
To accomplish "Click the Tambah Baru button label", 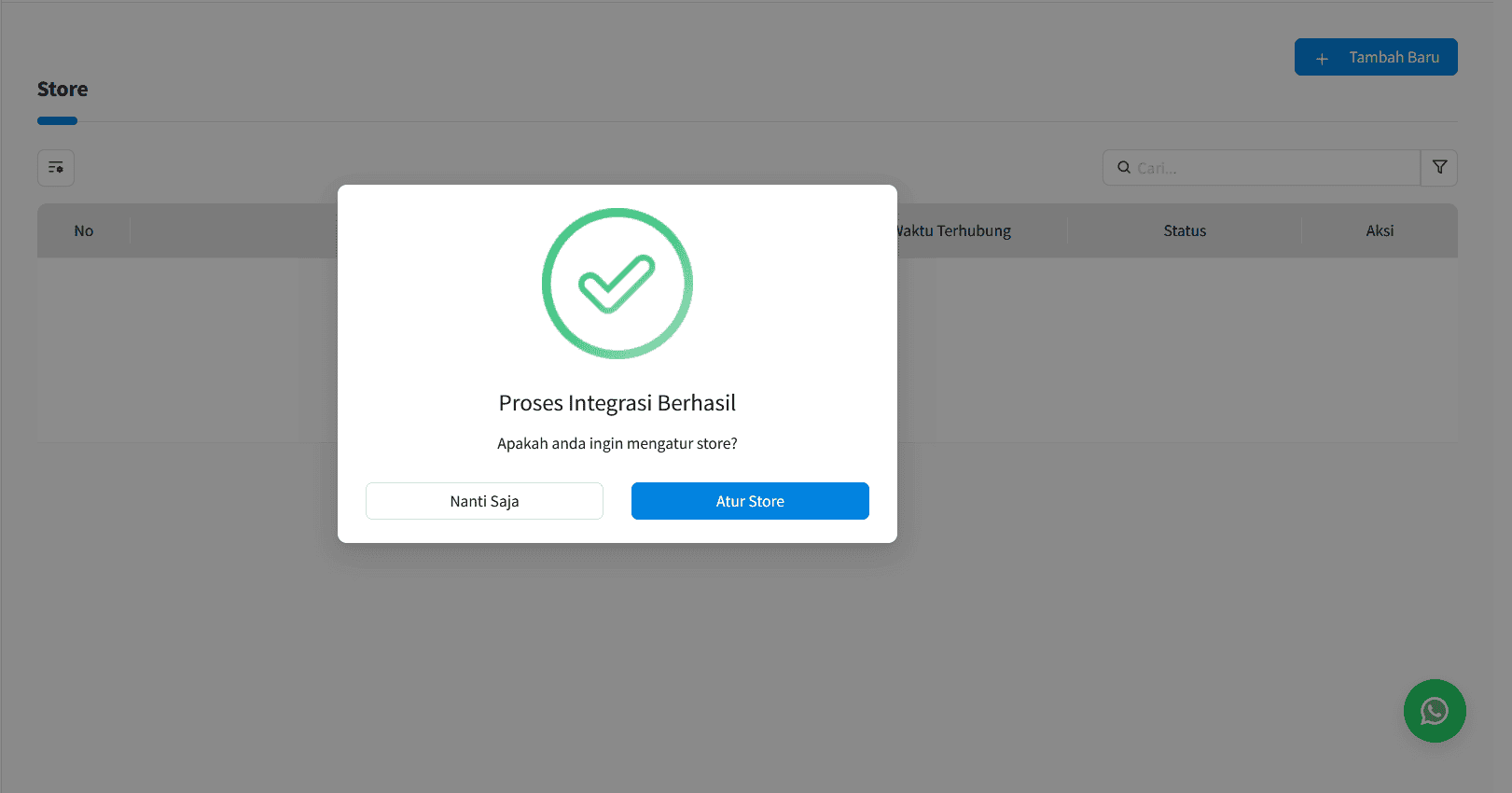I will click(x=1394, y=58).
